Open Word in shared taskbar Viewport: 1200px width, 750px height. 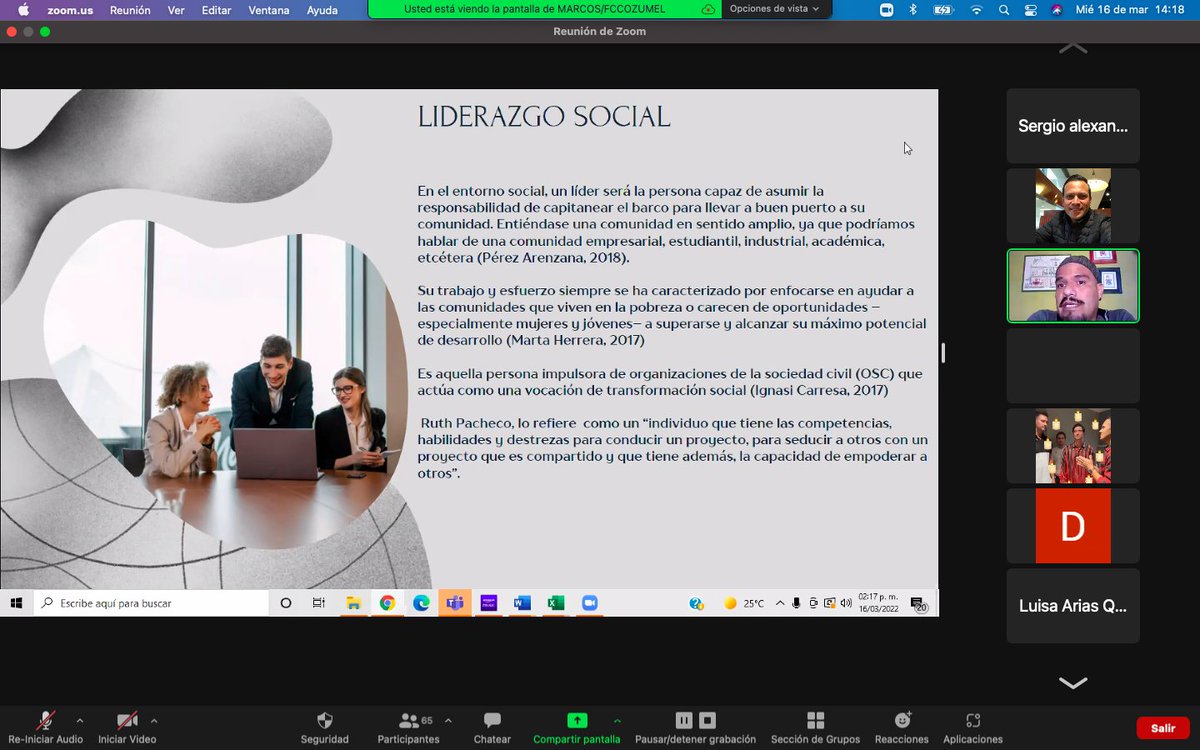coord(522,603)
